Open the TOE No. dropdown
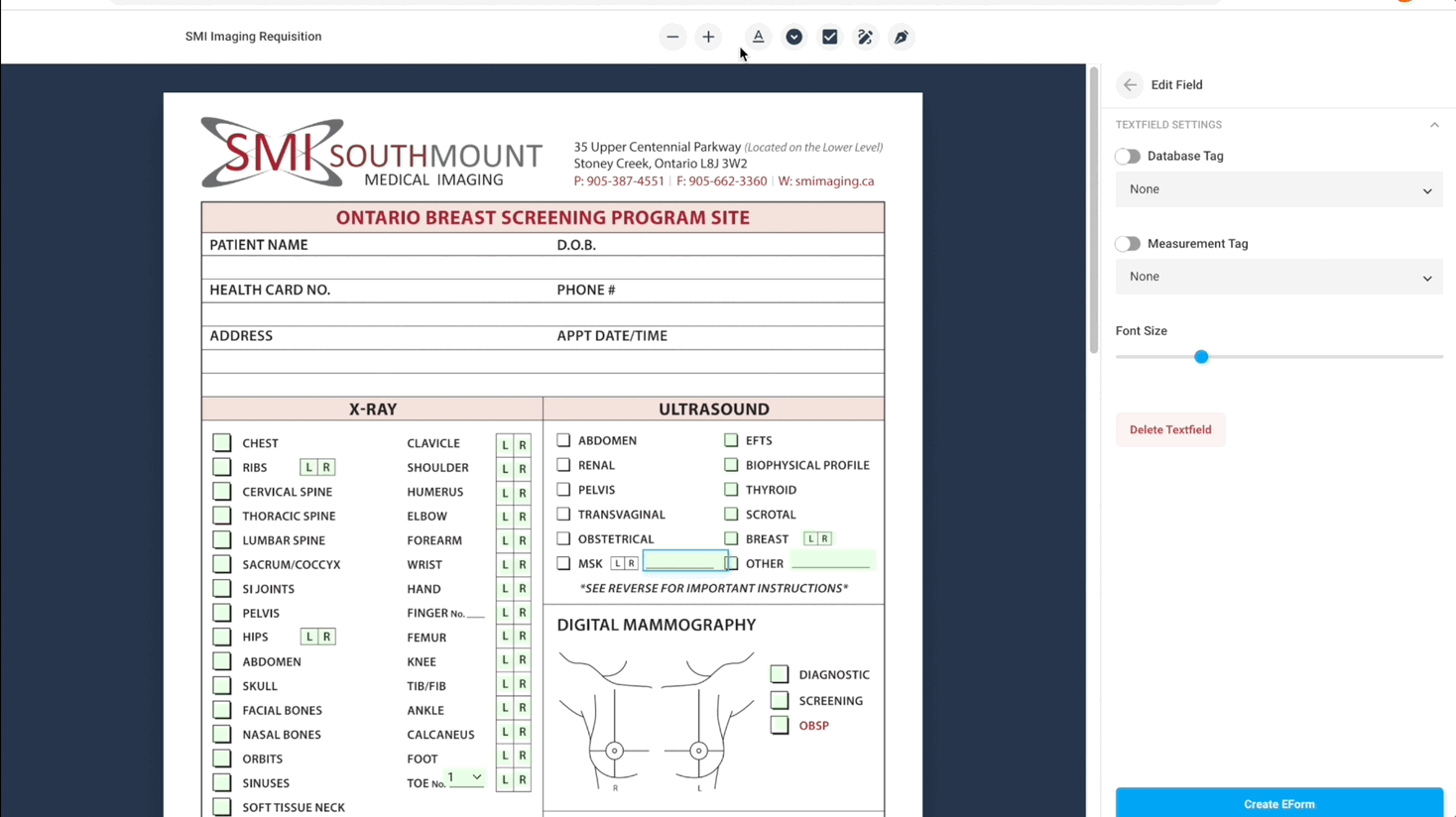This screenshot has width=1456, height=817. (x=464, y=777)
